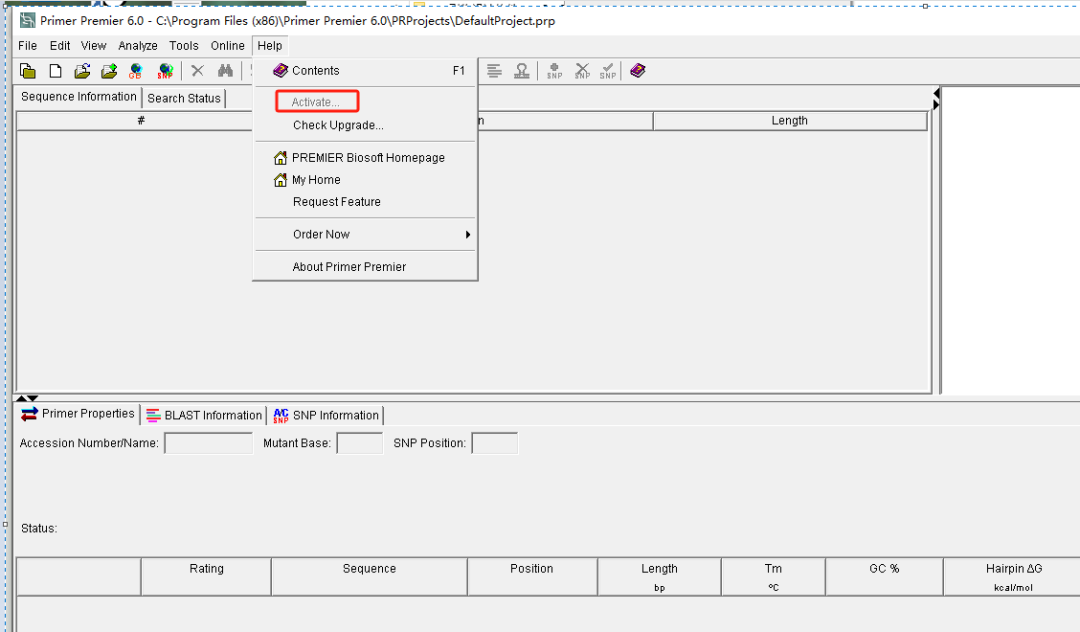Click the splitter arrows above Primer Properties
Viewport: 1080px width, 632px height.
(x=27, y=398)
